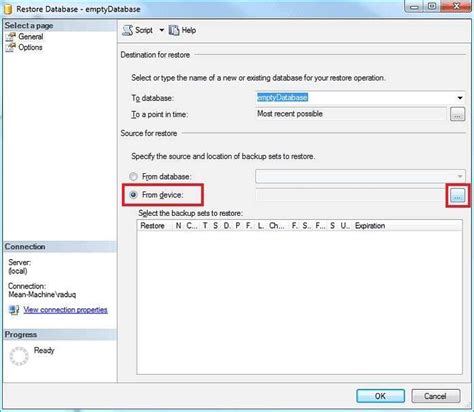Click the Mean-Machine\raduq connection text
The width and height of the screenshot is (474, 412).
(42, 295)
